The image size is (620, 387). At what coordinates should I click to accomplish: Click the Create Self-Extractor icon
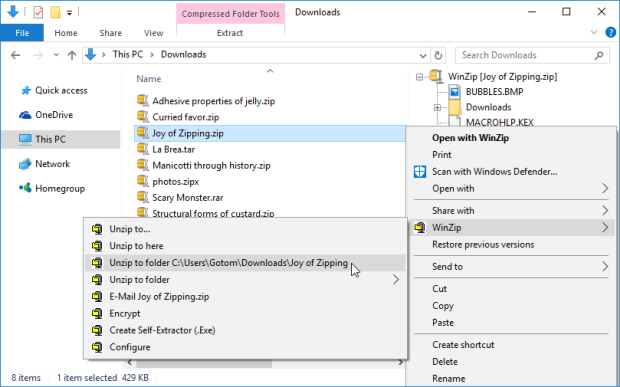97,330
